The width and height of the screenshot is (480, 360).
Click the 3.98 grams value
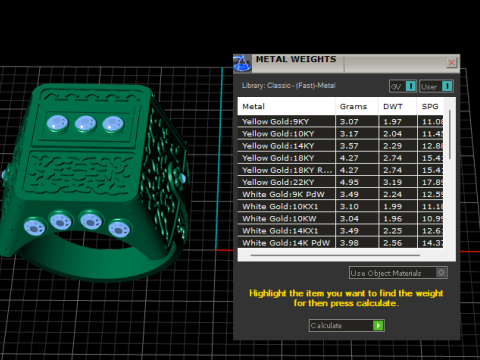[349, 243]
